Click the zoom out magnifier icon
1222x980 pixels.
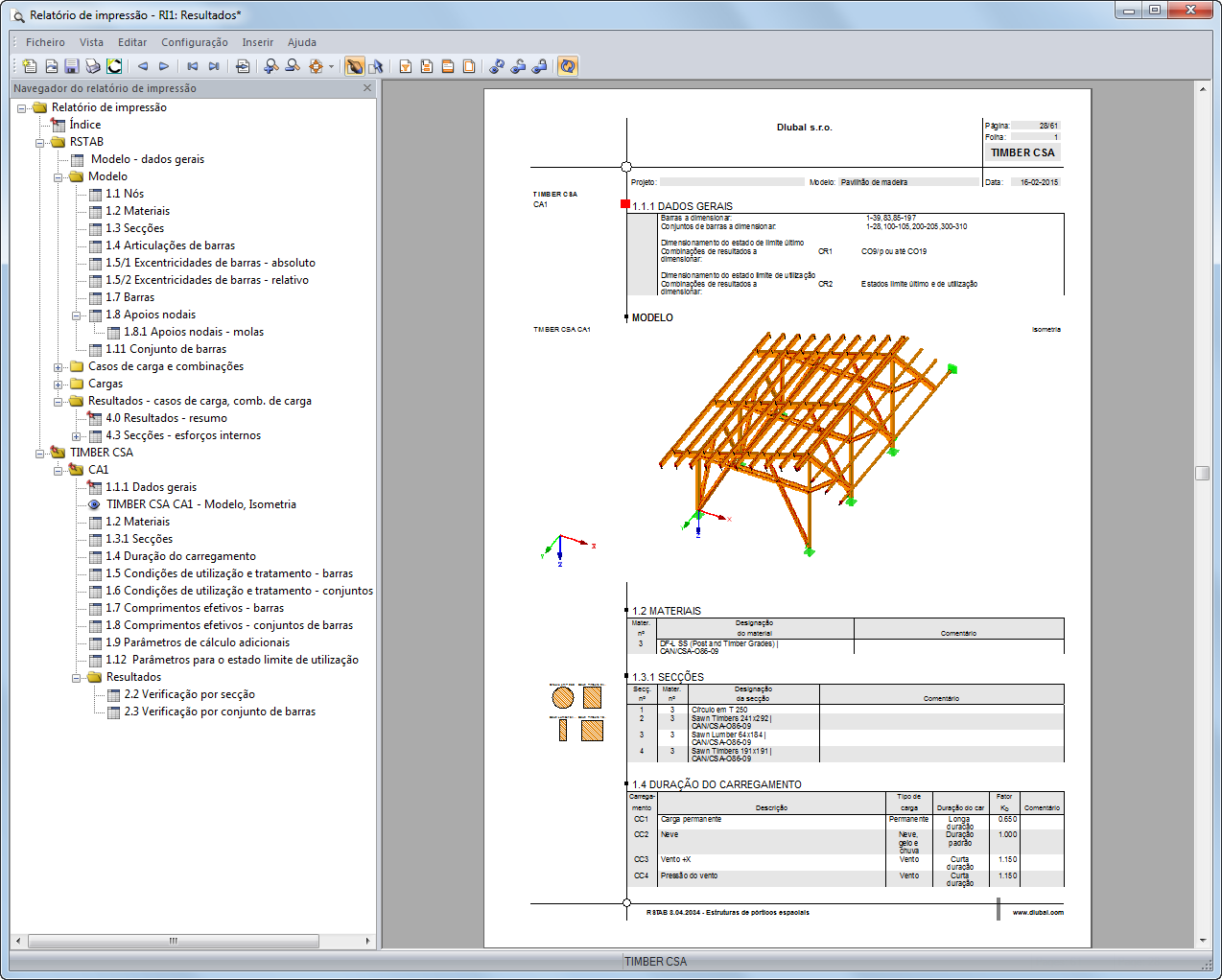tap(293, 66)
